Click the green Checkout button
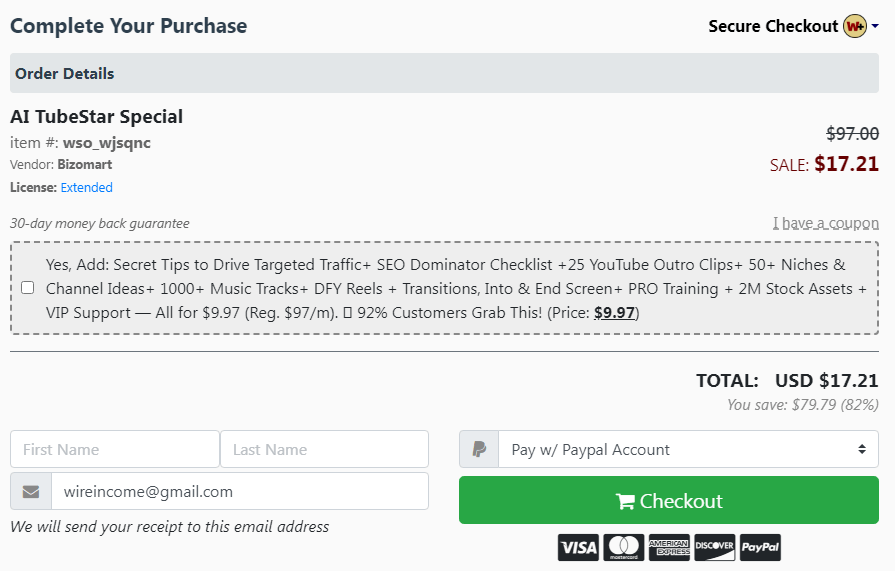 [x=668, y=500]
